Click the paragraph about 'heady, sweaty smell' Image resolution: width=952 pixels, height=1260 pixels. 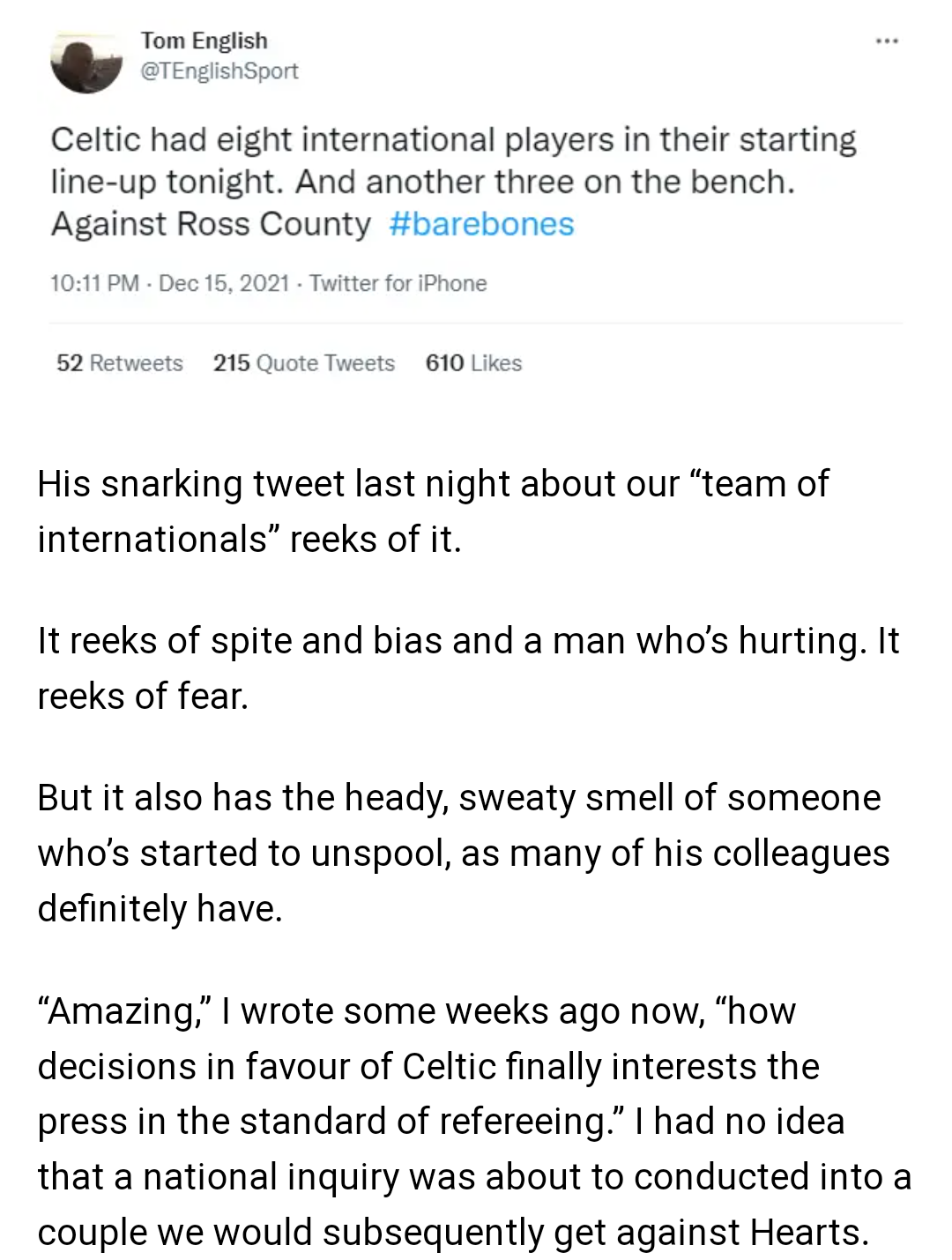464,853
